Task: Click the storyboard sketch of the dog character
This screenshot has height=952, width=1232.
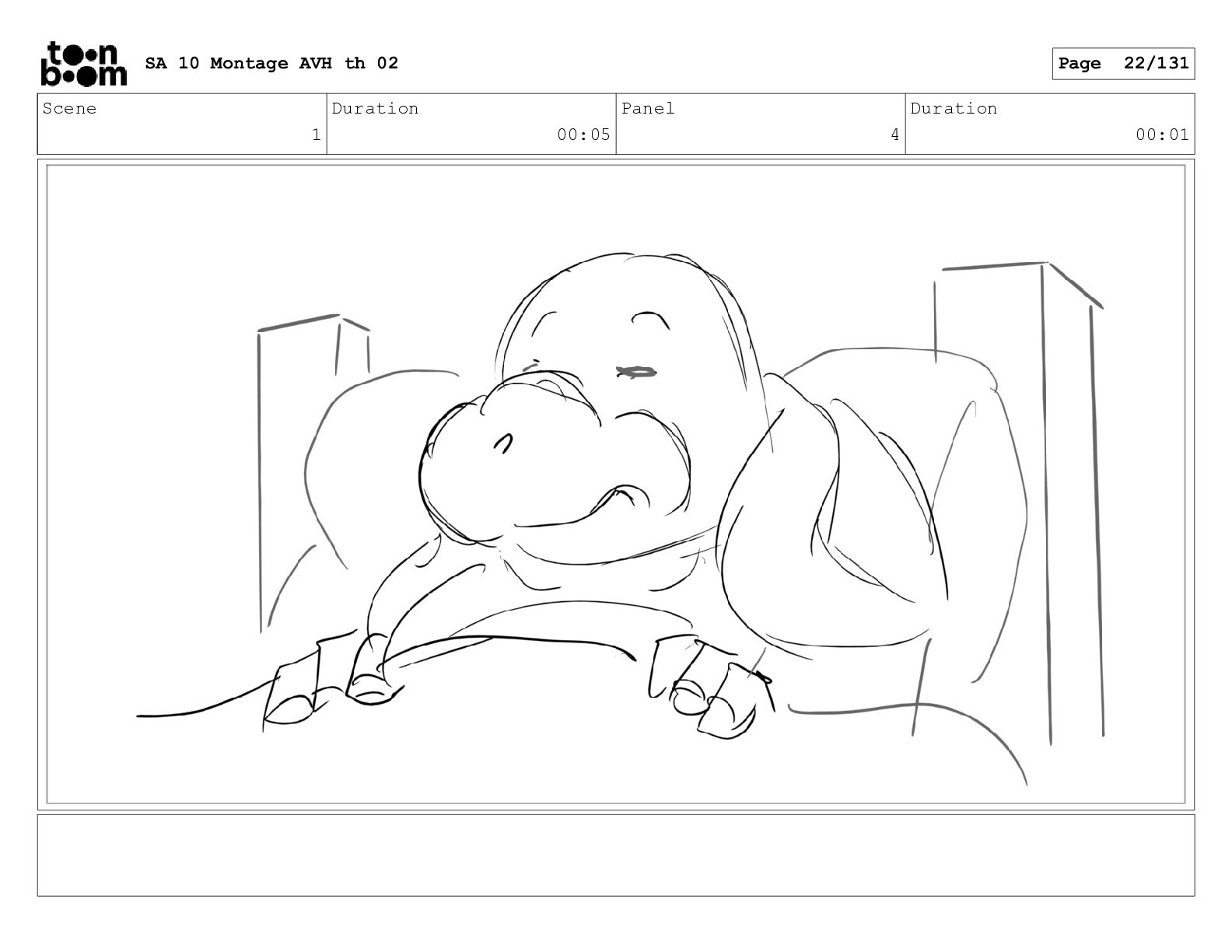Action: click(x=616, y=484)
